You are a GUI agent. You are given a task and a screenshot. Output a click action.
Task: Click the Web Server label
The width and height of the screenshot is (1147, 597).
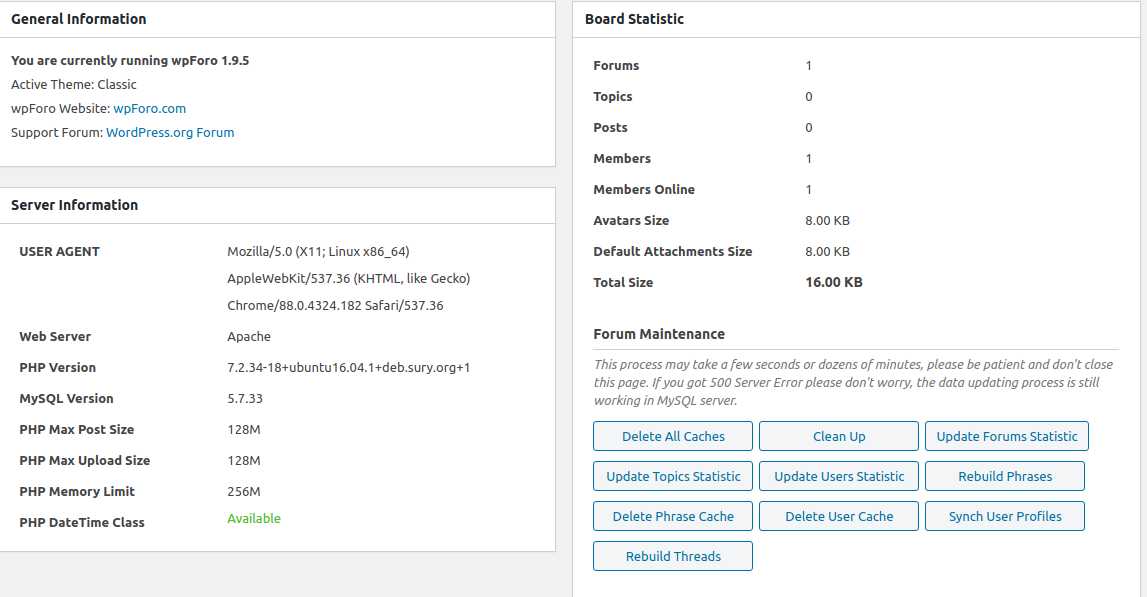coord(55,337)
